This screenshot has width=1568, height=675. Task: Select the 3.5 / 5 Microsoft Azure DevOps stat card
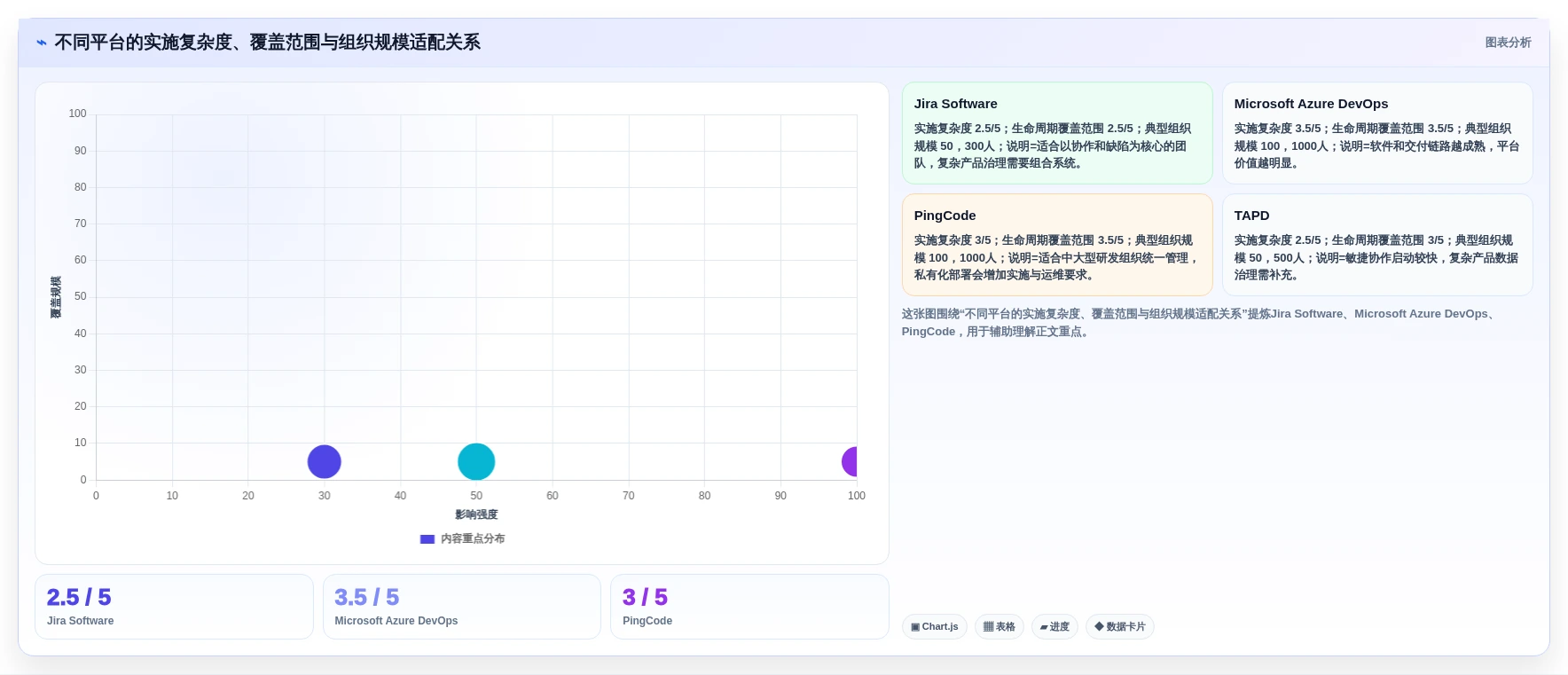click(461, 607)
